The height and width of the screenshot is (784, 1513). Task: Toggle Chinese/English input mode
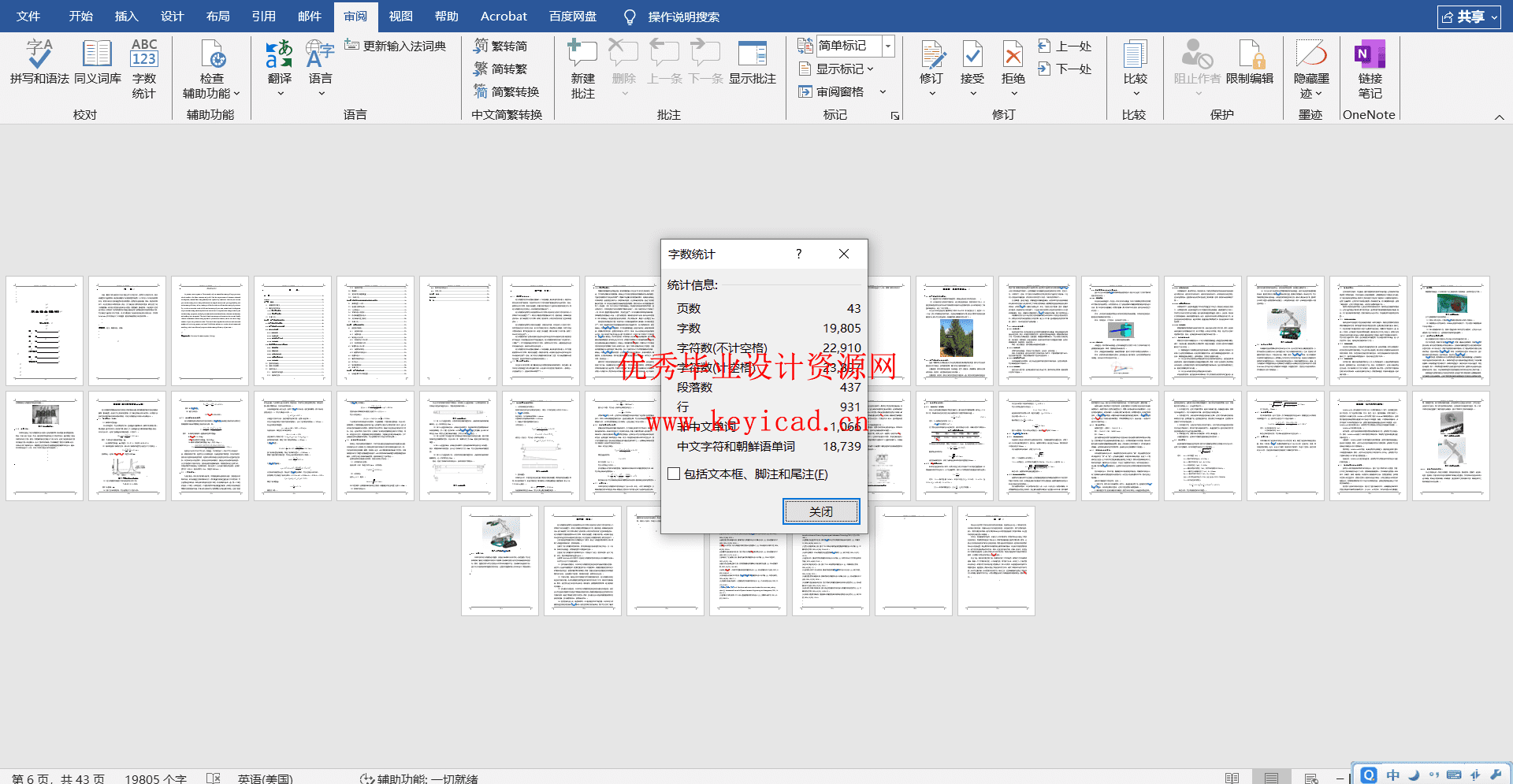click(1393, 775)
